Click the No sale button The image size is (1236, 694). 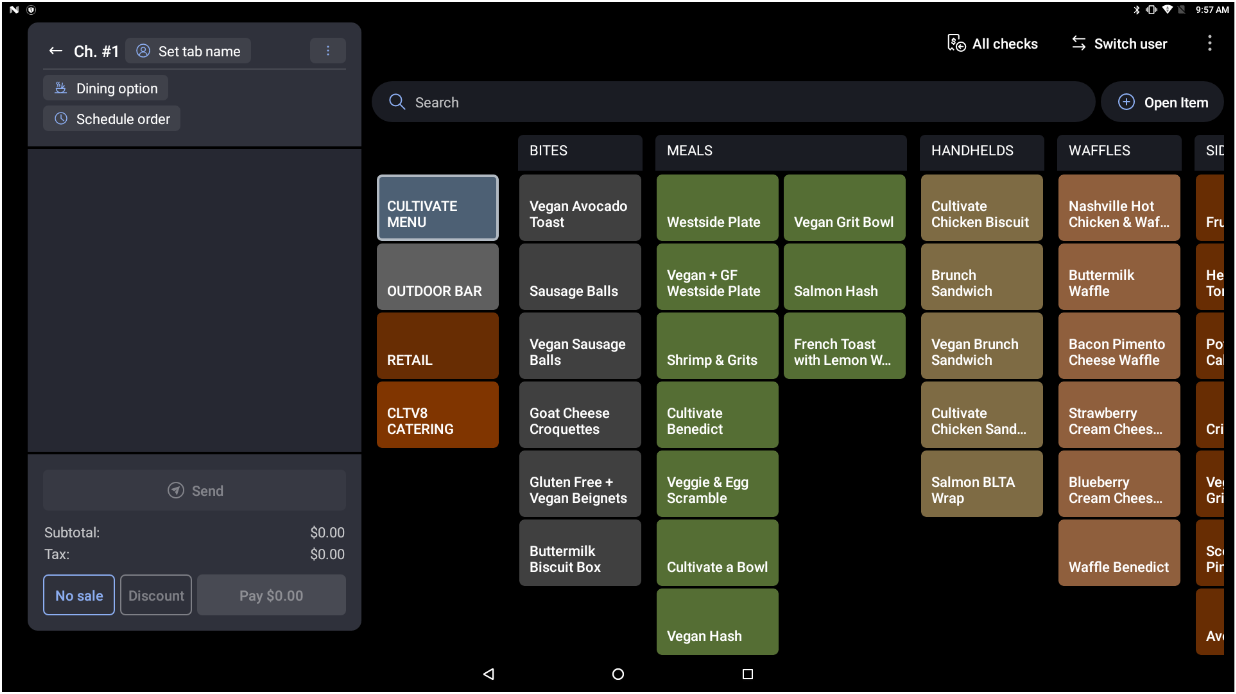click(79, 595)
